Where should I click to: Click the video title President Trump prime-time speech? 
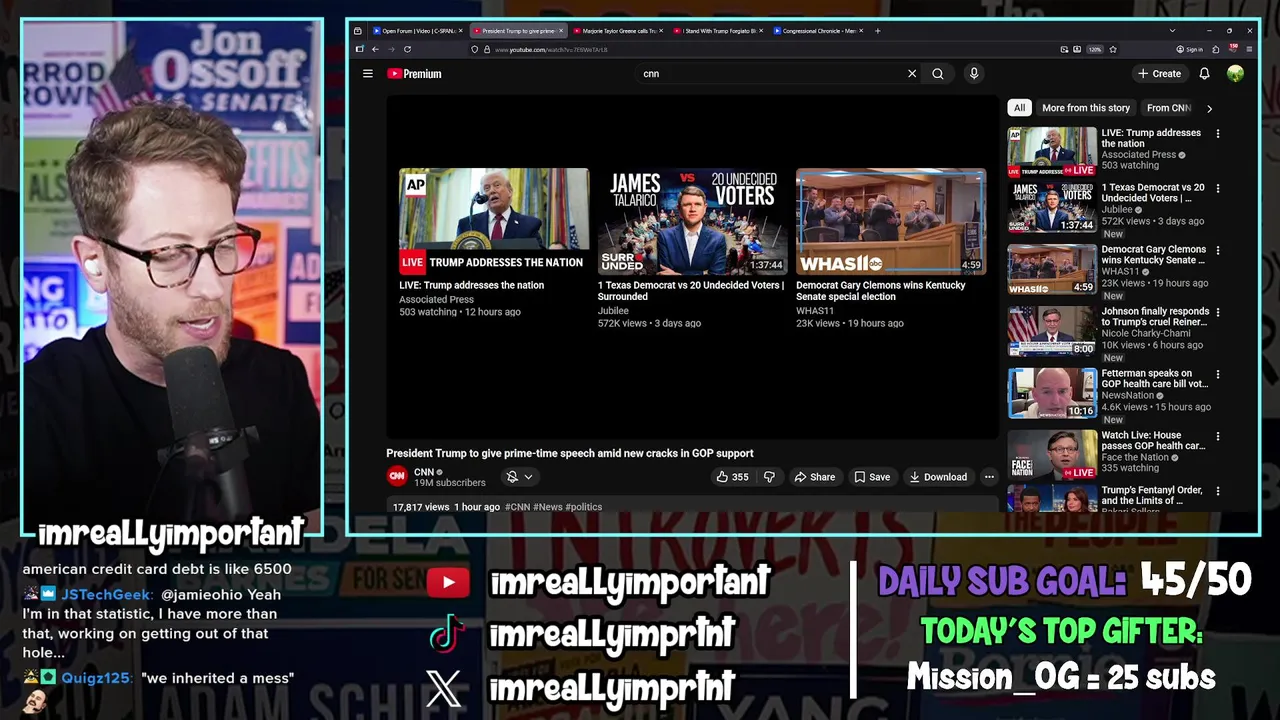(x=570, y=453)
